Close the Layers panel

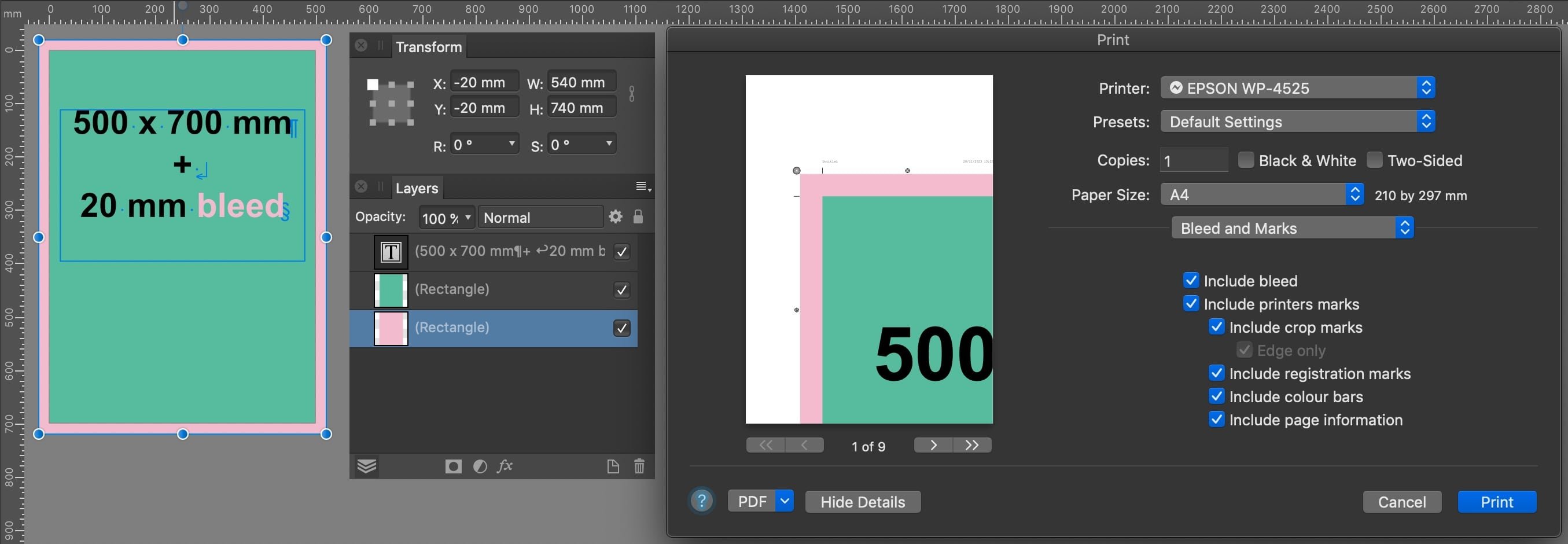click(x=361, y=187)
